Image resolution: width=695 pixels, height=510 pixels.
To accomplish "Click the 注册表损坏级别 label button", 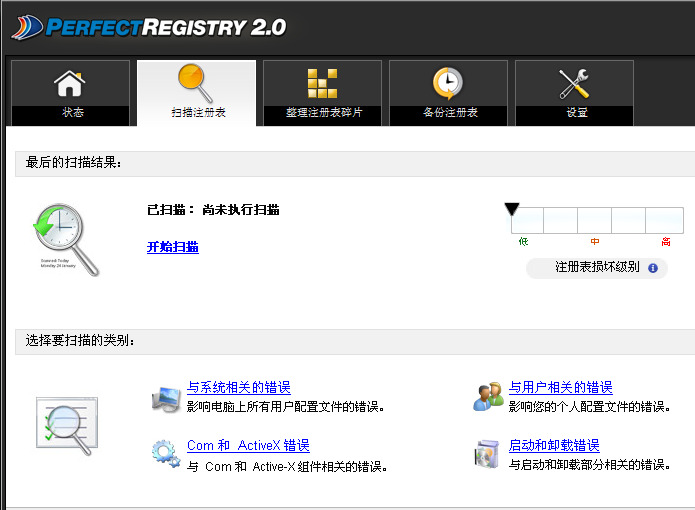I will coord(597,268).
